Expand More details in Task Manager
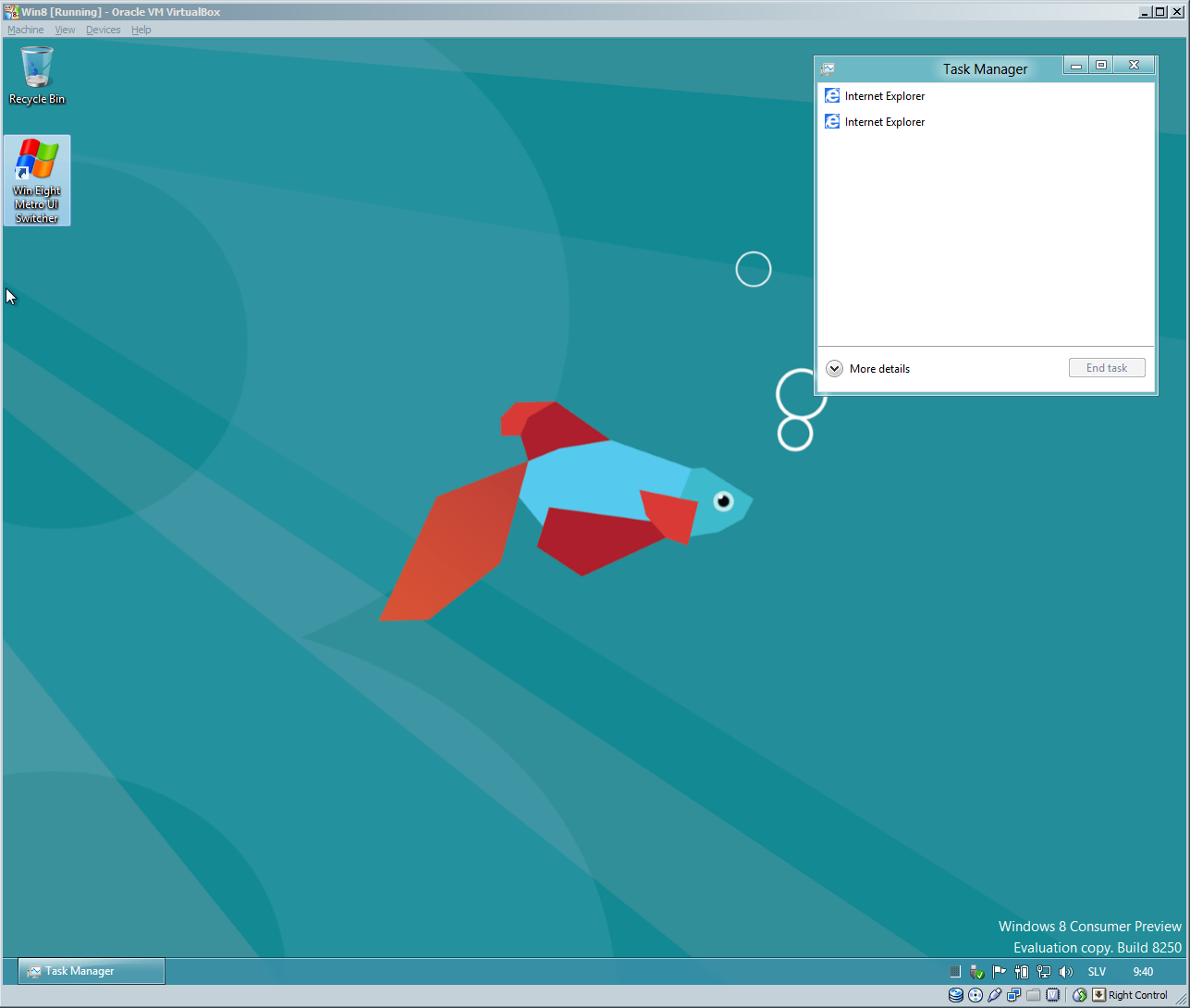The image size is (1190, 1008). click(867, 368)
